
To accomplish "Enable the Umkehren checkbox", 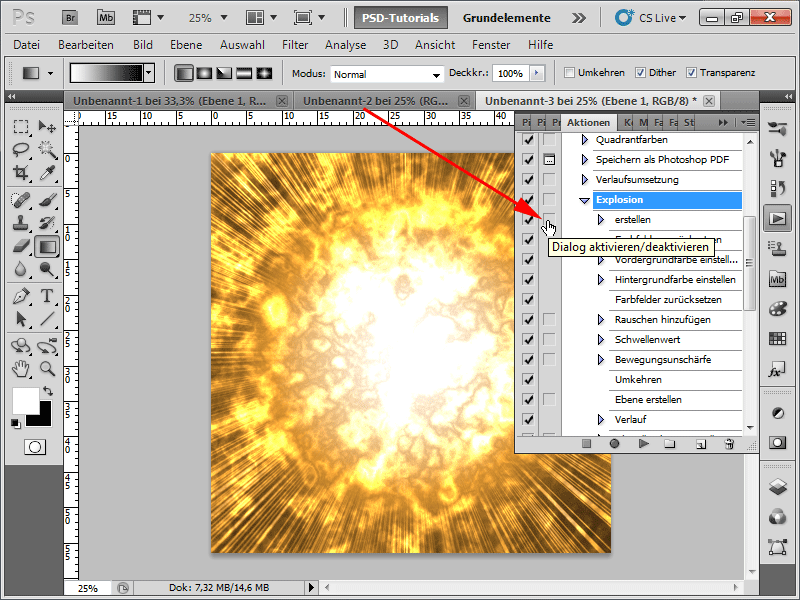I will click(x=569, y=73).
